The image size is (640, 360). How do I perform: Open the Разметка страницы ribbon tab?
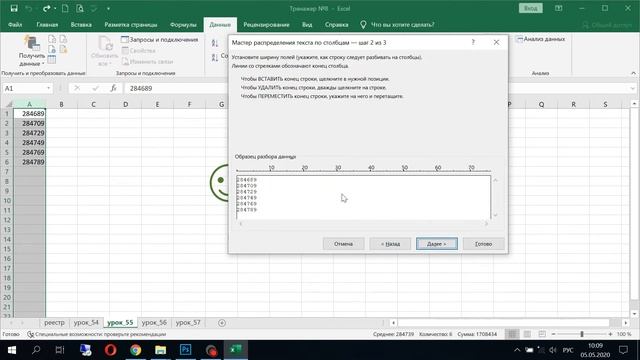tap(131, 24)
